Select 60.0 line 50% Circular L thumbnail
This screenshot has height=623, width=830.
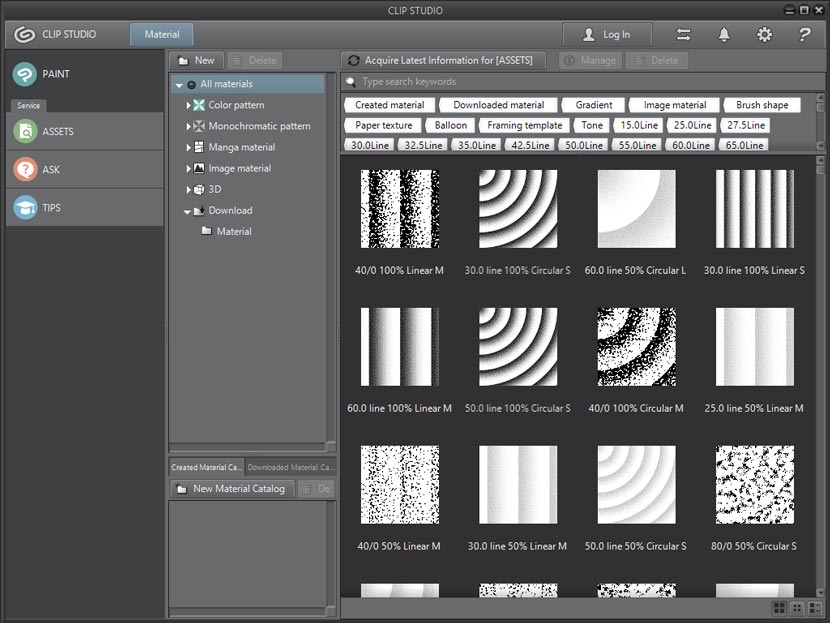pos(636,209)
